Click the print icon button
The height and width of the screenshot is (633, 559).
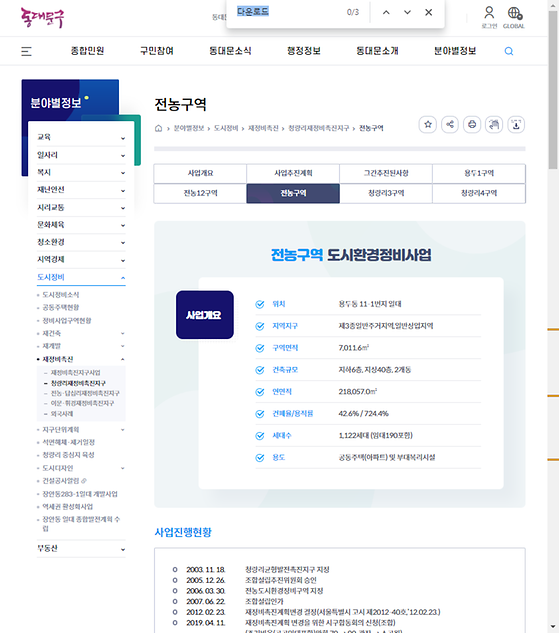(x=472, y=124)
